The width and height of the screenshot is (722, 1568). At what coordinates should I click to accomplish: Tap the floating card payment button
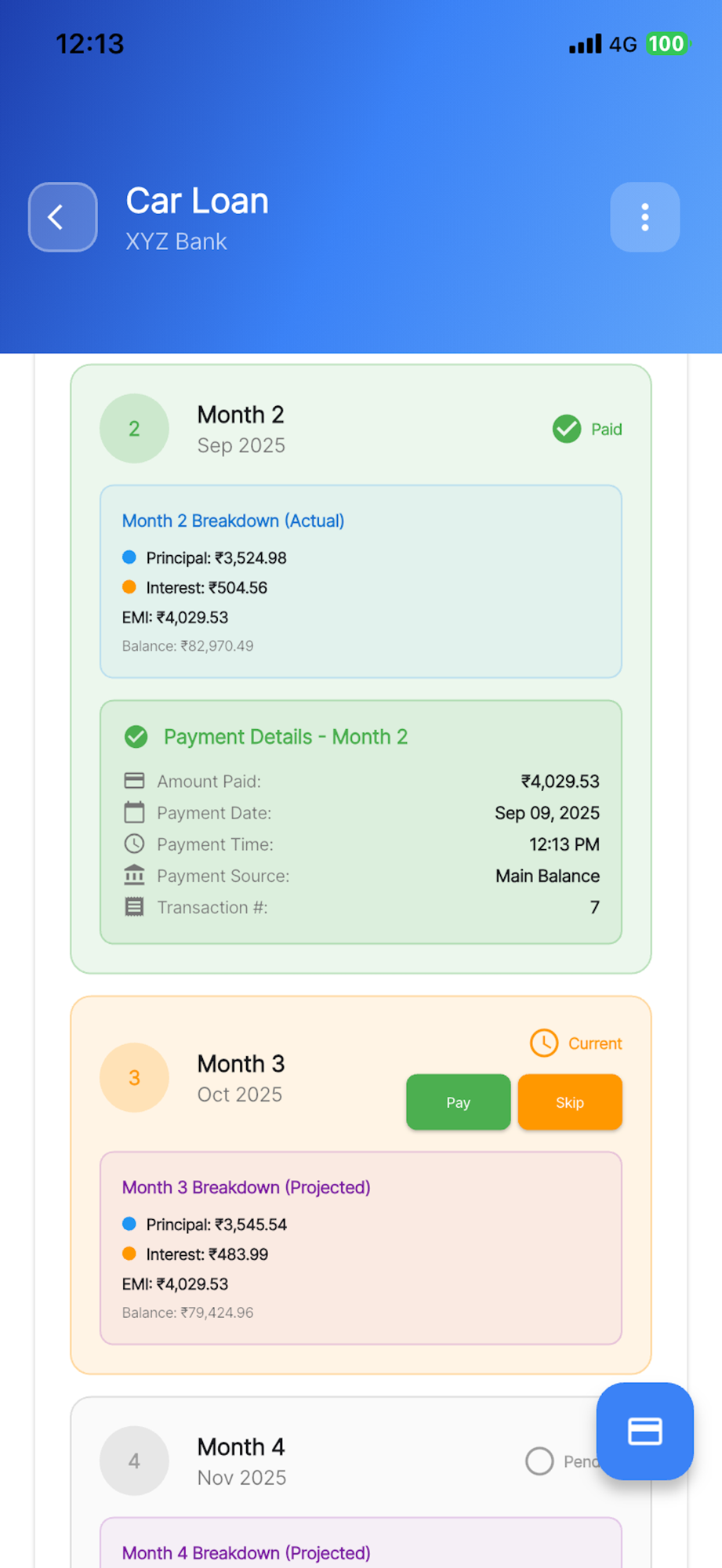coord(644,1431)
